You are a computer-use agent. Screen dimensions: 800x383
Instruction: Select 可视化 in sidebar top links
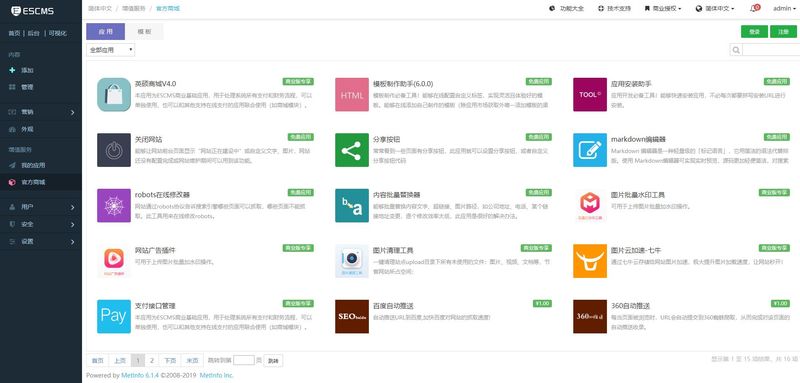57,33
